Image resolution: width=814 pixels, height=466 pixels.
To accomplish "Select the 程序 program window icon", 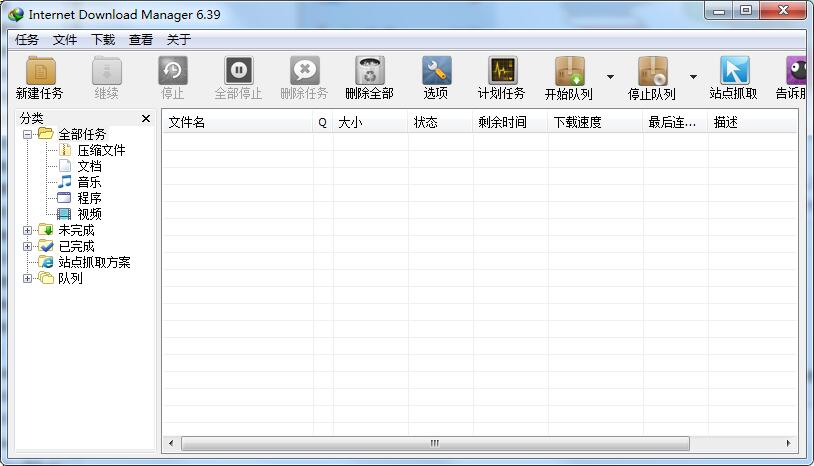I will coord(64,198).
